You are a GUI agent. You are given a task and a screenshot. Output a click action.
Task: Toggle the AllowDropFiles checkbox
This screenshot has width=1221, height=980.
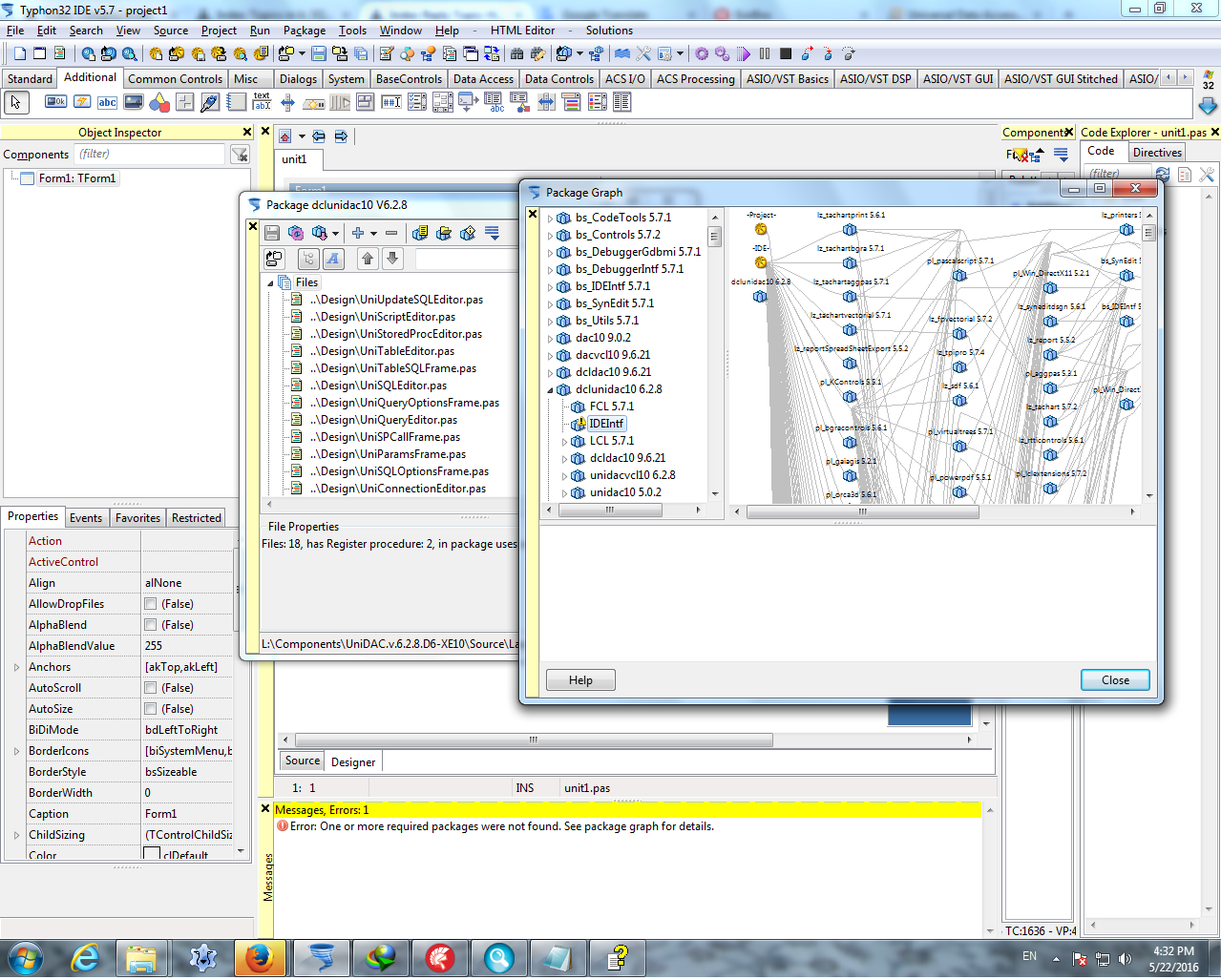pyautogui.click(x=151, y=604)
